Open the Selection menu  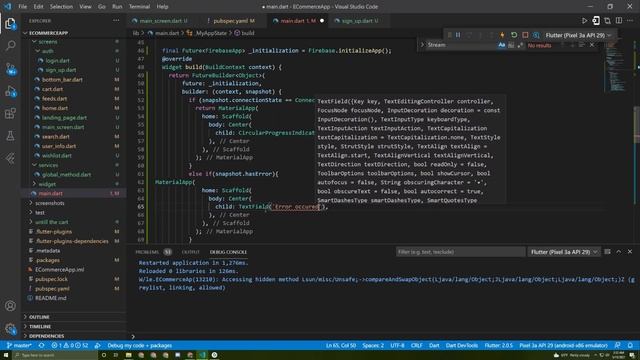[61, 7]
